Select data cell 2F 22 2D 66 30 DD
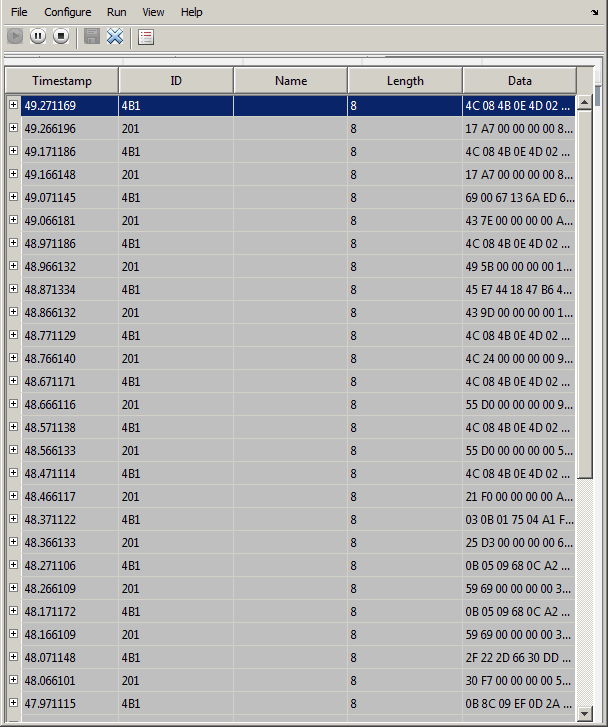This screenshot has height=727, width=608. [519, 657]
